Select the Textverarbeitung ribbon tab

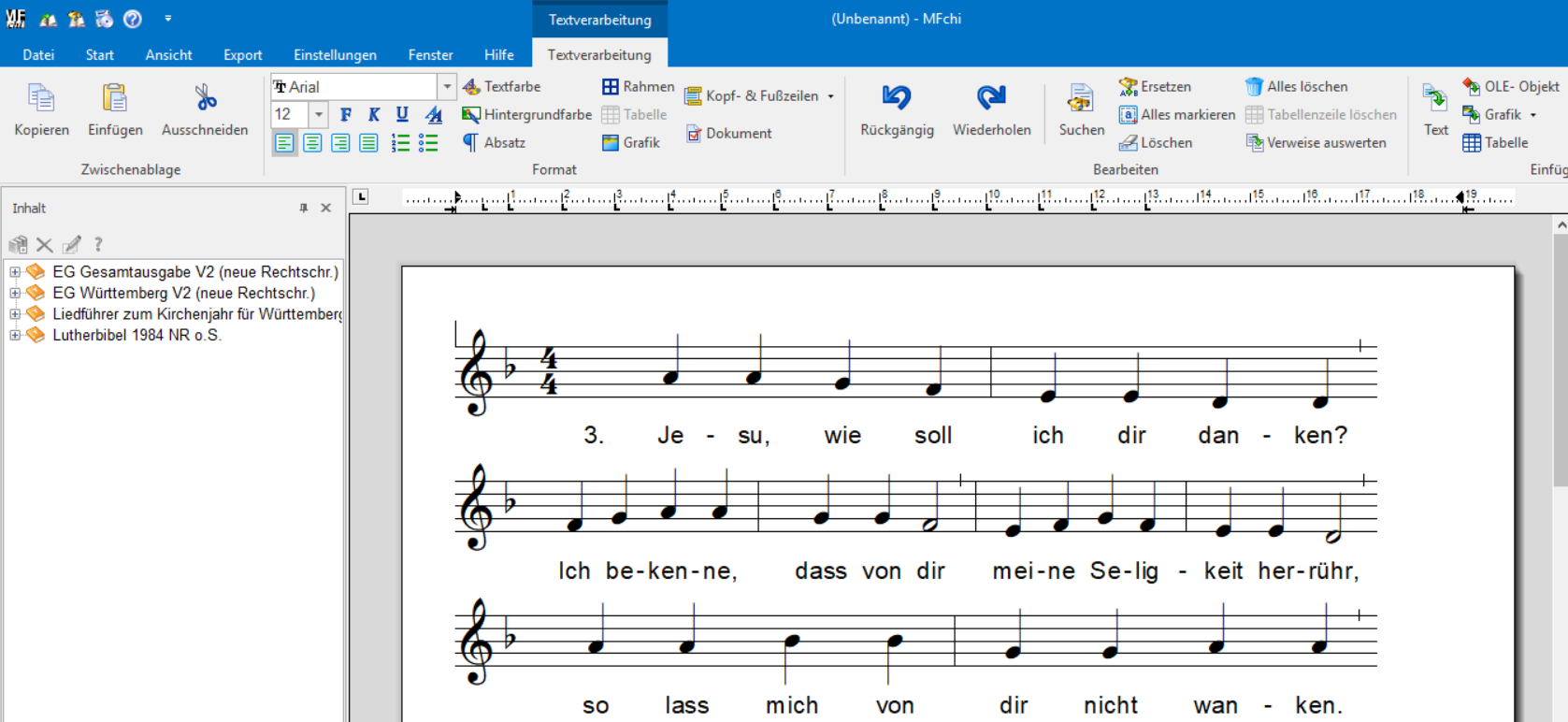pyautogui.click(x=599, y=54)
